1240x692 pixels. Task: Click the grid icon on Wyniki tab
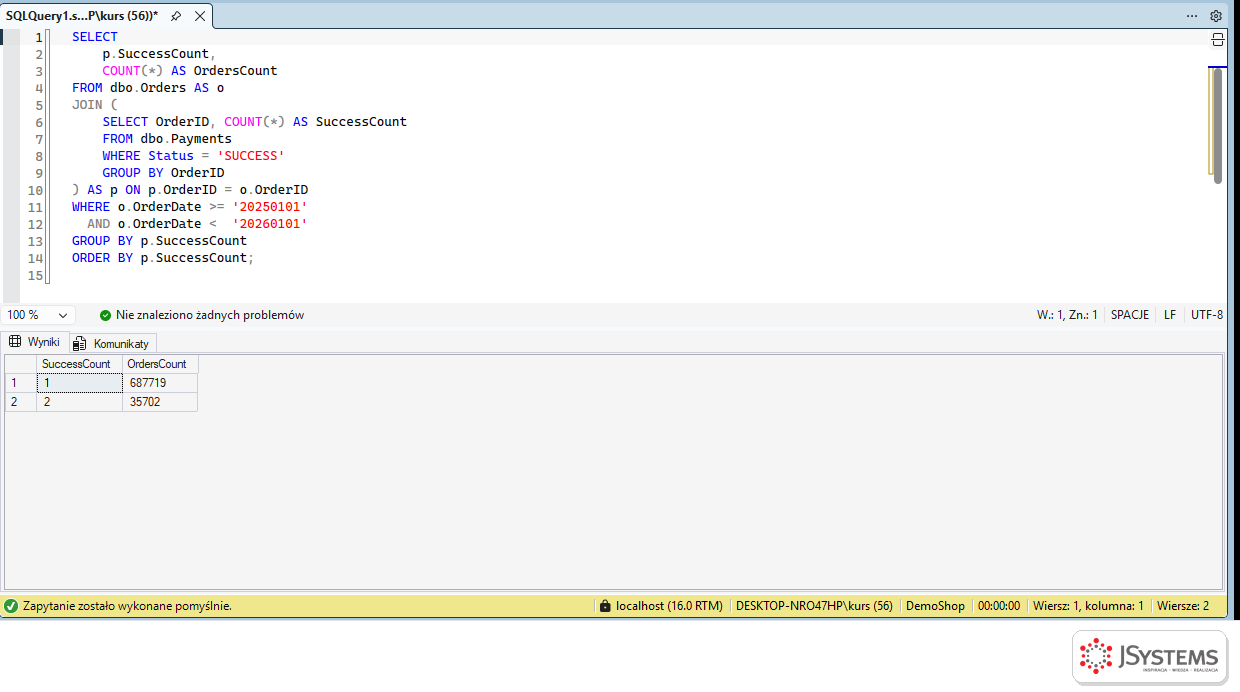15,342
